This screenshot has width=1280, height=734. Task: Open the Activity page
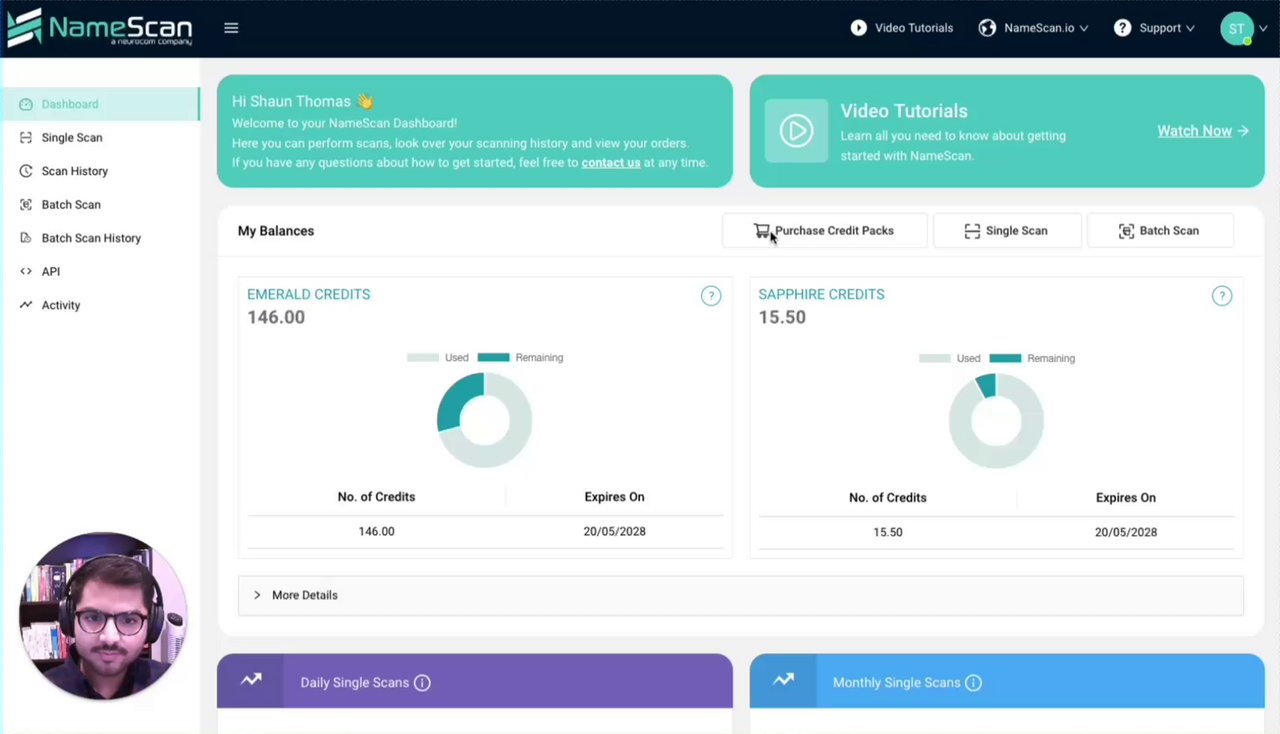61,305
